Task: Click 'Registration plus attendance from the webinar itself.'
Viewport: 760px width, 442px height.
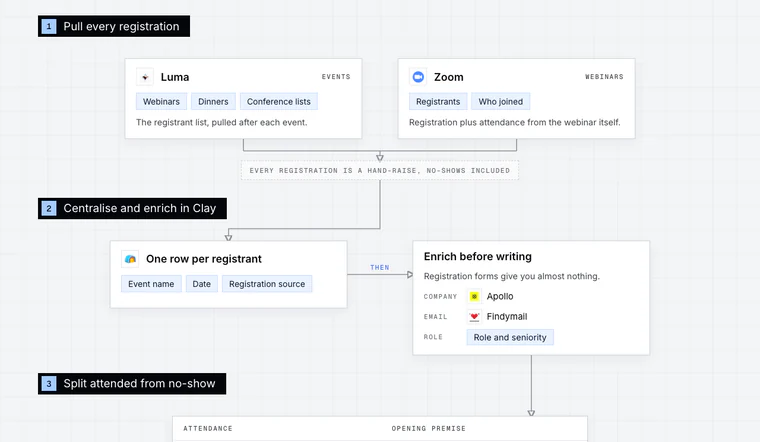Action: [515, 122]
